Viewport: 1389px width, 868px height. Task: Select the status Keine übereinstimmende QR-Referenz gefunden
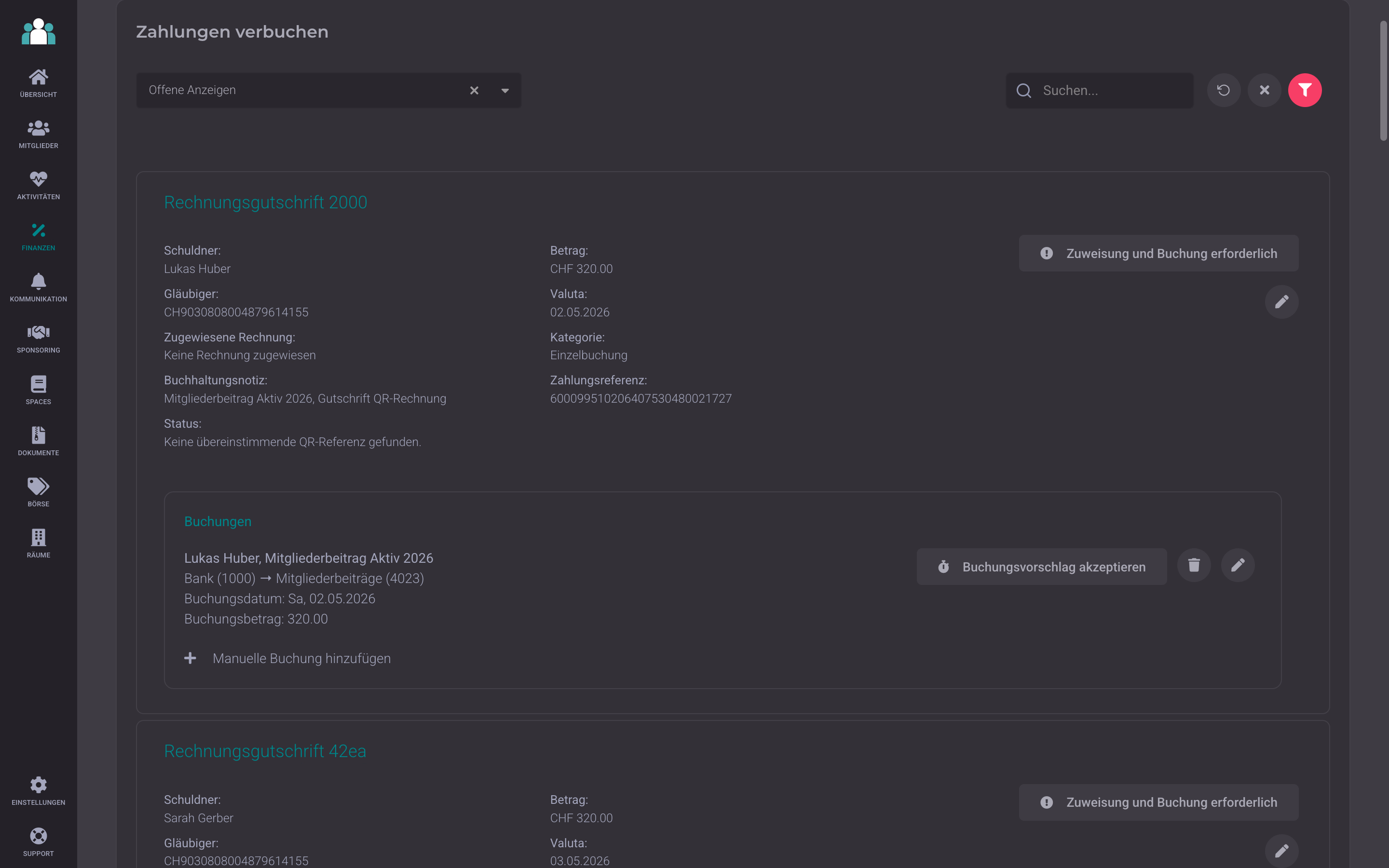[x=293, y=442]
